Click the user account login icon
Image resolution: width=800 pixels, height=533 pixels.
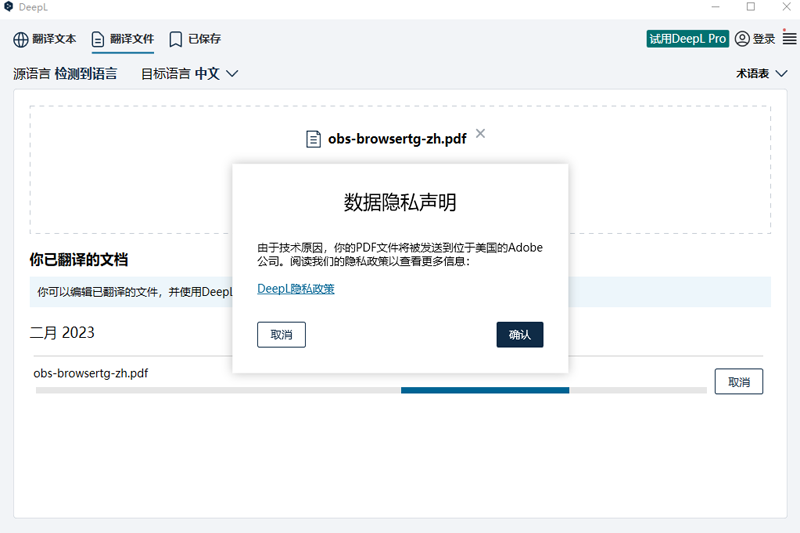(742, 39)
